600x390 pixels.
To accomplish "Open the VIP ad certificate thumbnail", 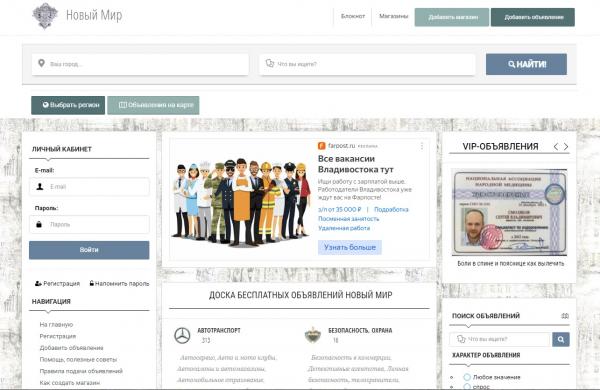I will tap(509, 212).
